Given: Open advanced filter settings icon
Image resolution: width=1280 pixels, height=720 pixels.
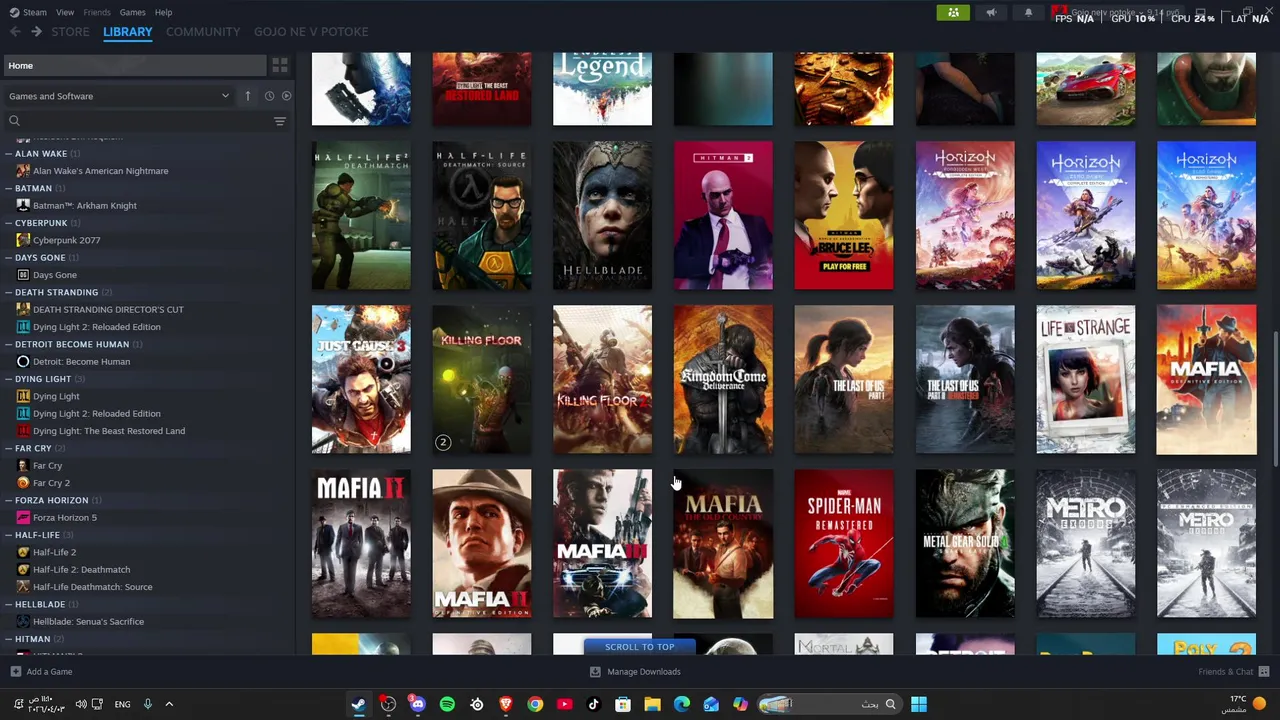Looking at the screenshot, I should coord(280,121).
